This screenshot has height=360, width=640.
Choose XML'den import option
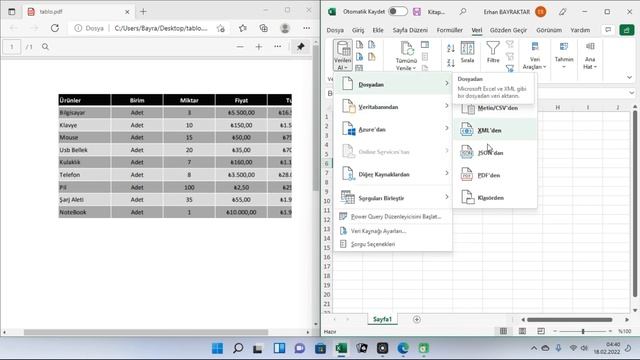click(x=495, y=130)
